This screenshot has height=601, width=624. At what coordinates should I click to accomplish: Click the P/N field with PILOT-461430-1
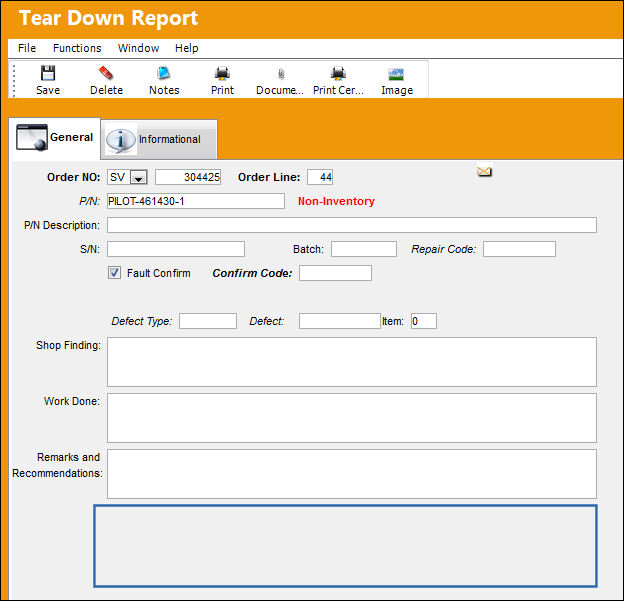pyautogui.click(x=196, y=201)
